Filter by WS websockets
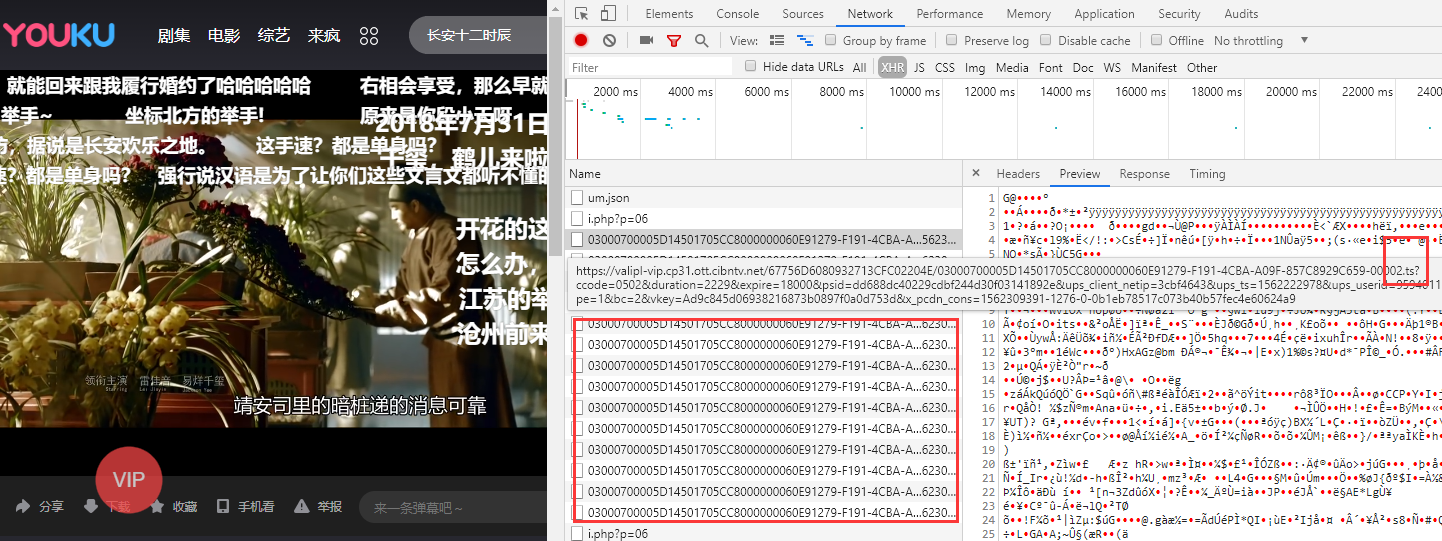The height and width of the screenshot is (541, 1442). [x=1112, y=68]
